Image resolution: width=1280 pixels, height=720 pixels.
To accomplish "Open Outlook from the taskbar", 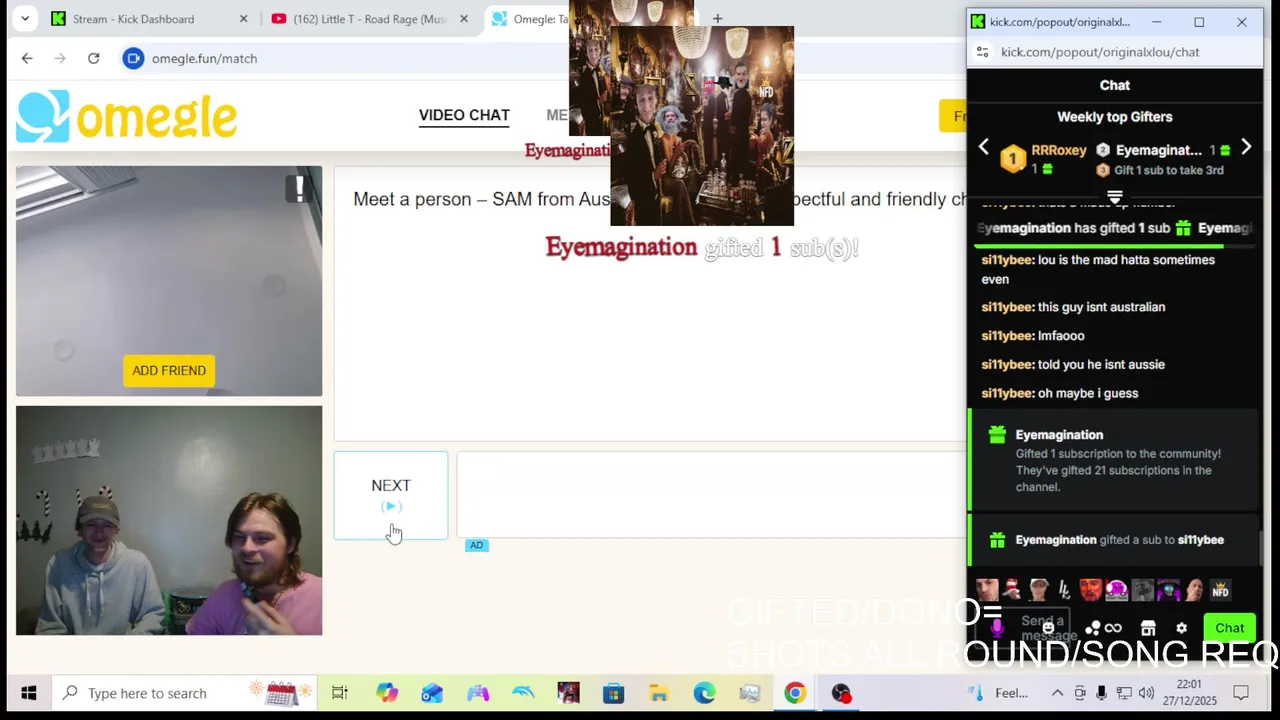I will coord(432,693).
